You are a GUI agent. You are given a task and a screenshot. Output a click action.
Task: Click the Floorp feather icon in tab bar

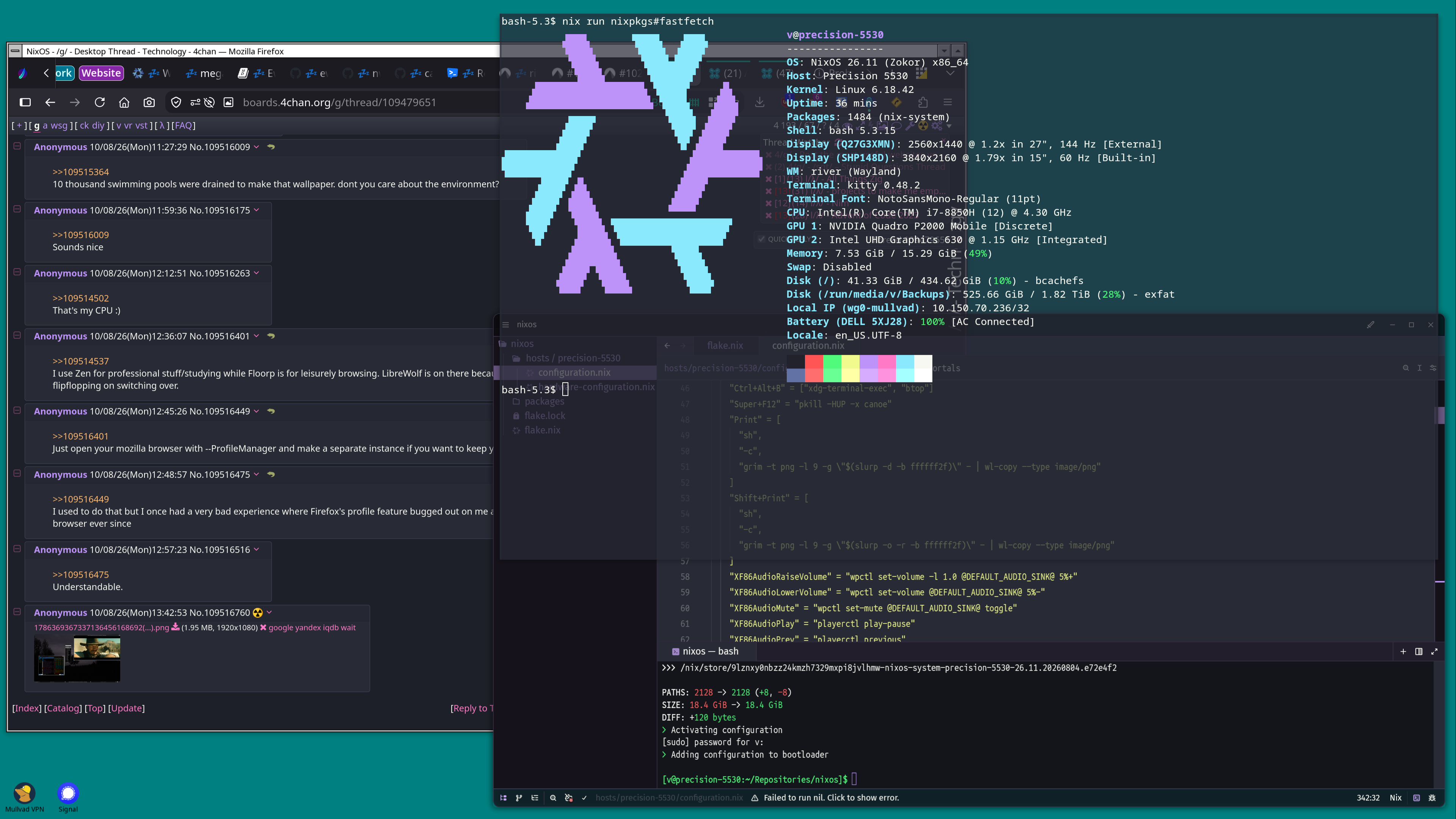click(x=23, y=73)
